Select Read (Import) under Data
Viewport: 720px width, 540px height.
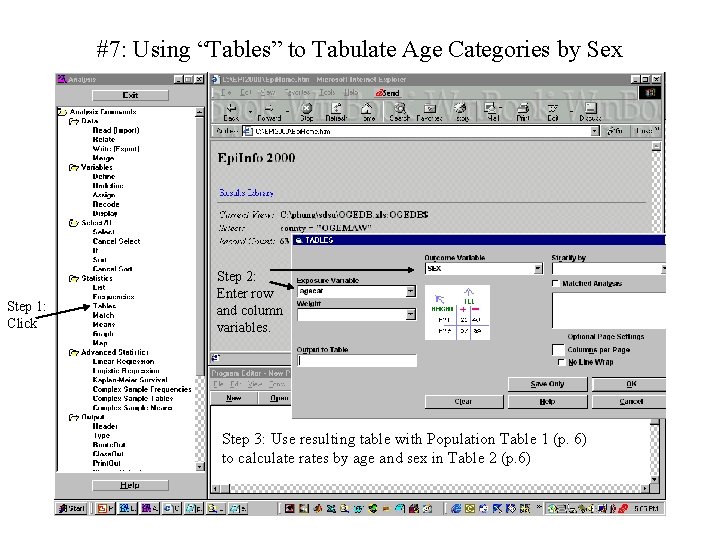pos(116,130)
